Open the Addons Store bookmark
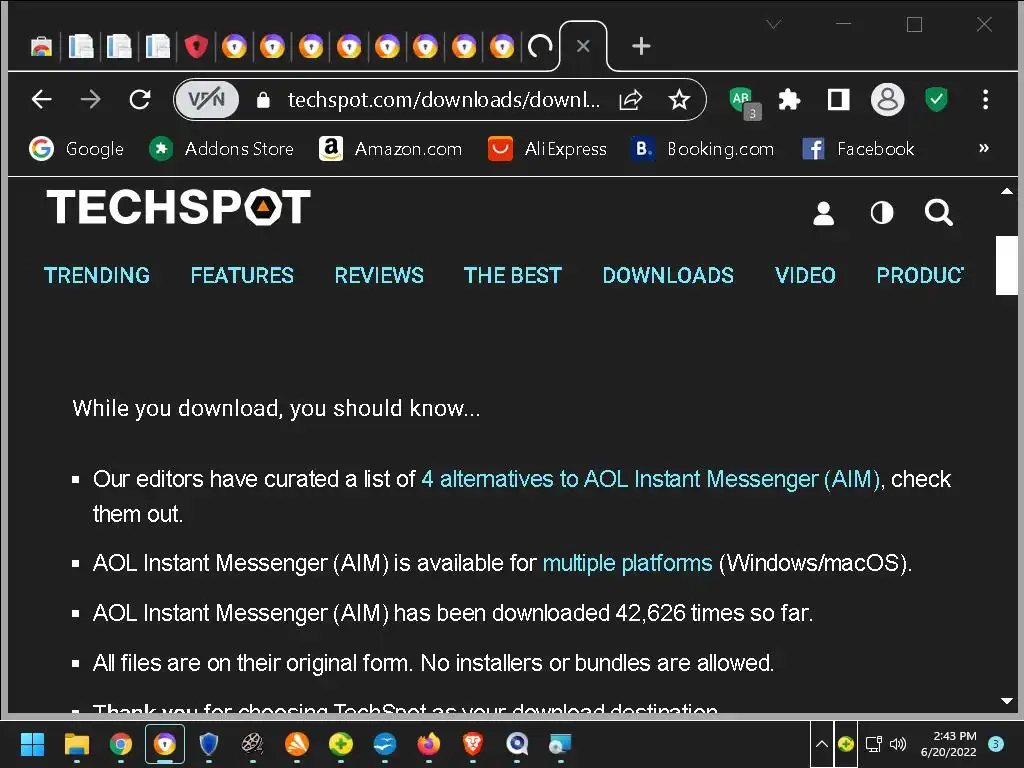 221,149
